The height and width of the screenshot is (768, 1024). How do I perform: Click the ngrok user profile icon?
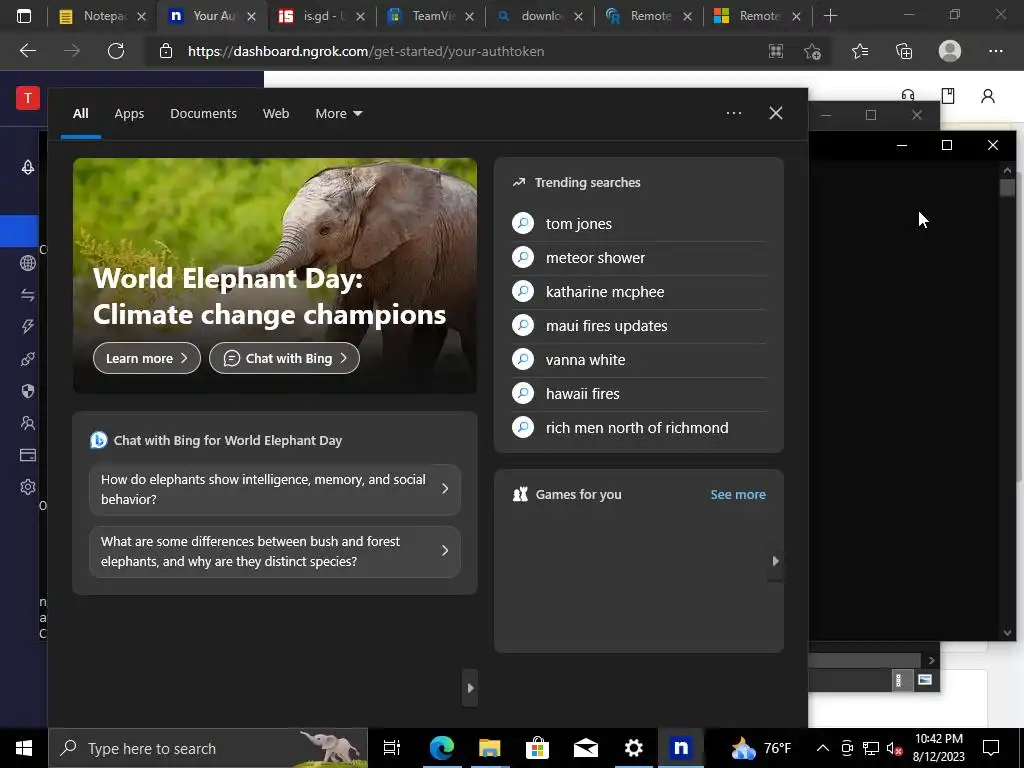pos(987,96)
